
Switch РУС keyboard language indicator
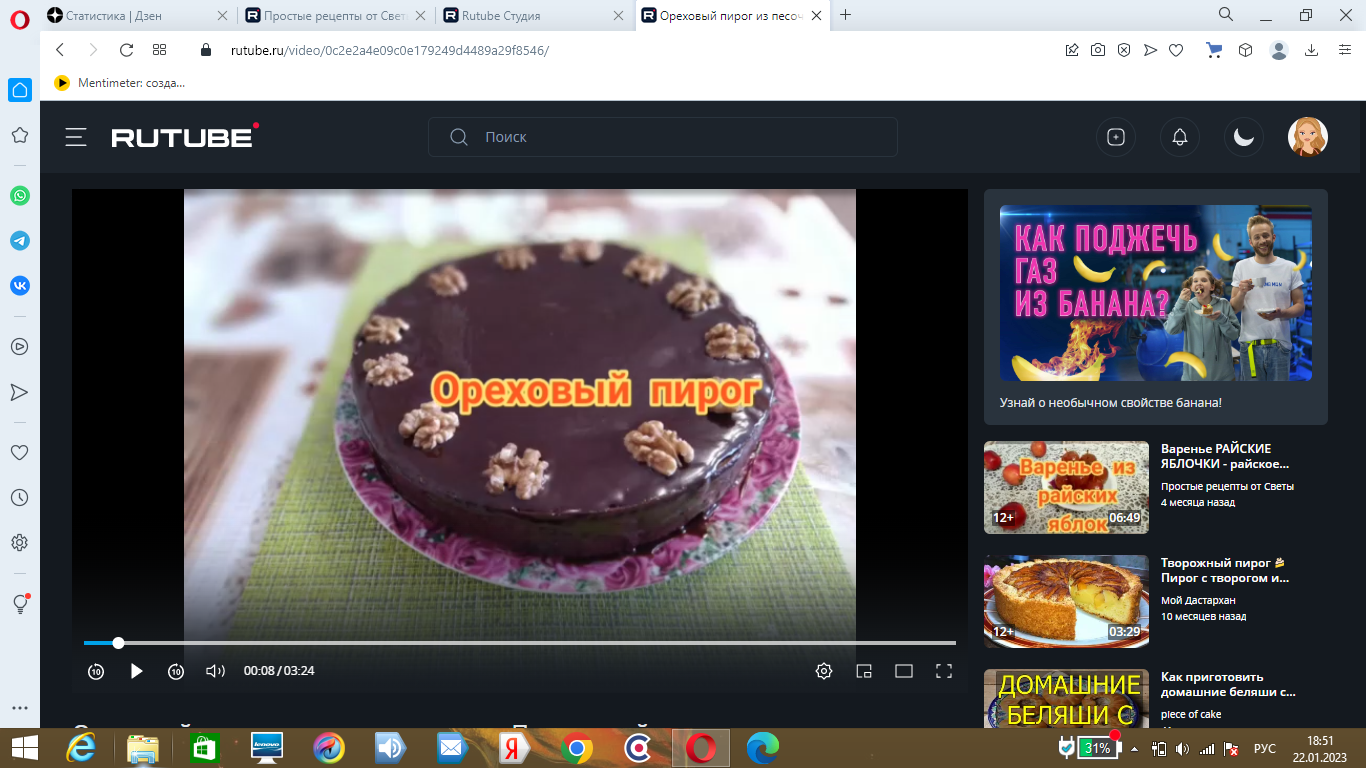pyautogui.click(x=1265, y=748)
